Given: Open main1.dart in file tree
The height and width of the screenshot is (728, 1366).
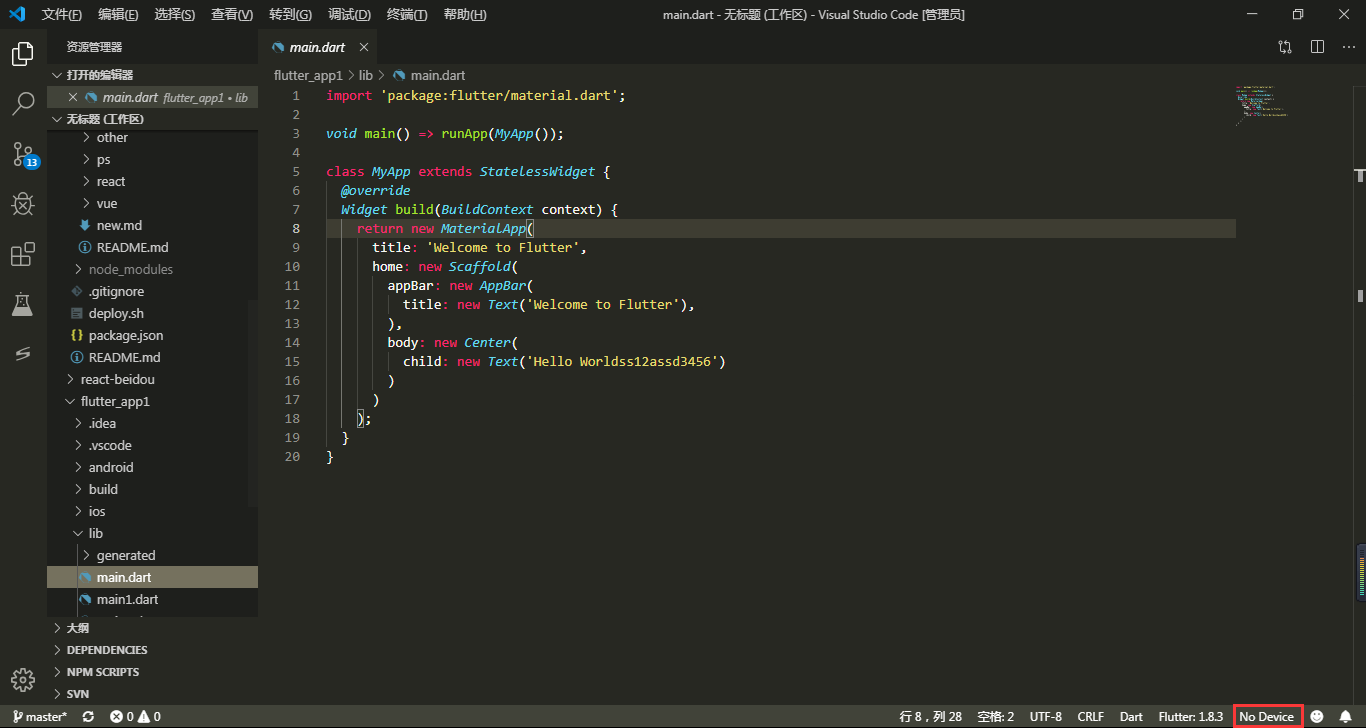Looking at the screenshot, I should [x=127, y=599].
